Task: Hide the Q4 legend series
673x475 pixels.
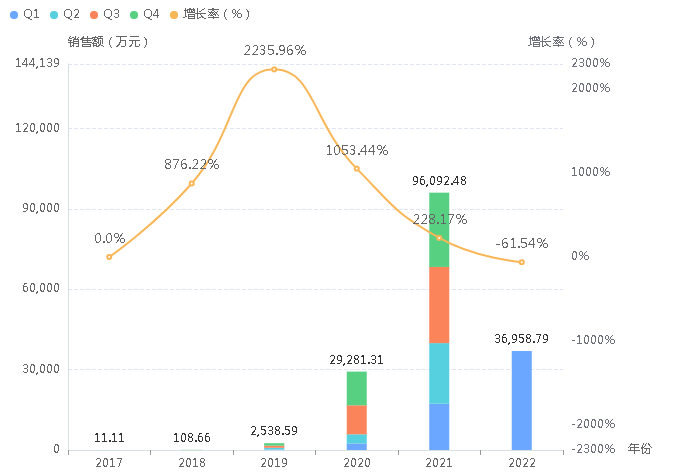Action: click(144, 14)
